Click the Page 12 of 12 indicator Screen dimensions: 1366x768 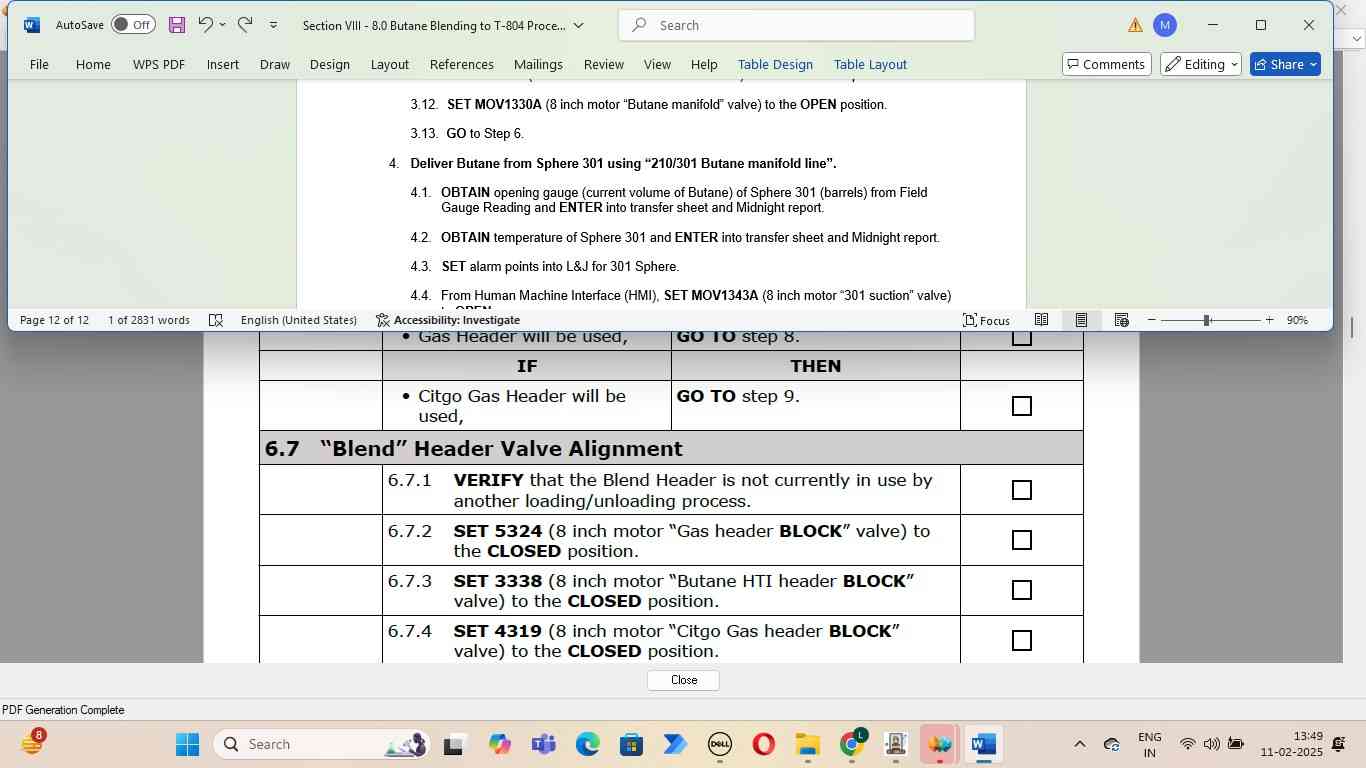tap(54, 320)
